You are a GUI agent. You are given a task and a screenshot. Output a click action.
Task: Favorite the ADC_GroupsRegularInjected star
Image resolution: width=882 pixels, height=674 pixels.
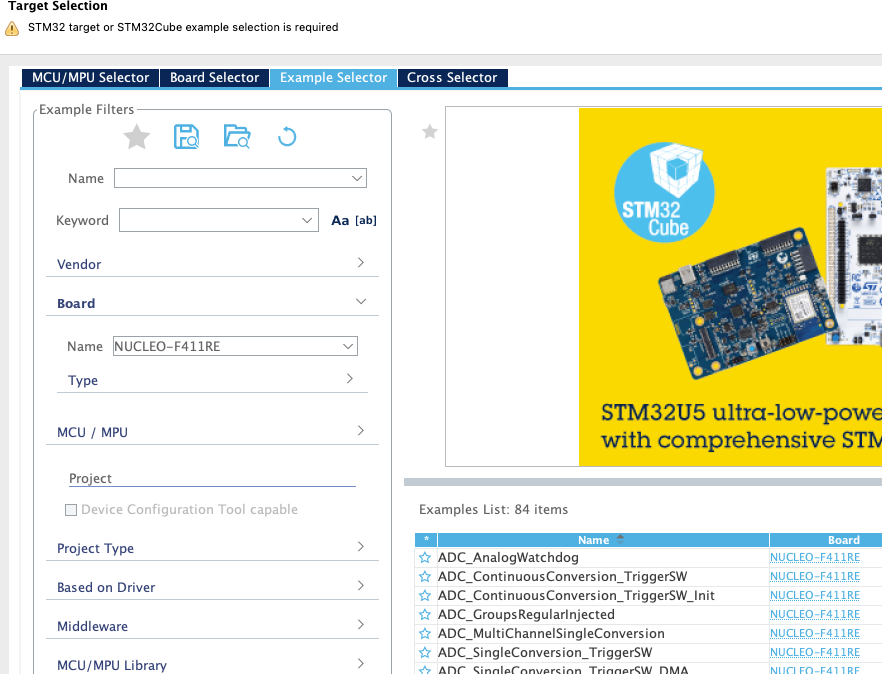tap(425, 614)
